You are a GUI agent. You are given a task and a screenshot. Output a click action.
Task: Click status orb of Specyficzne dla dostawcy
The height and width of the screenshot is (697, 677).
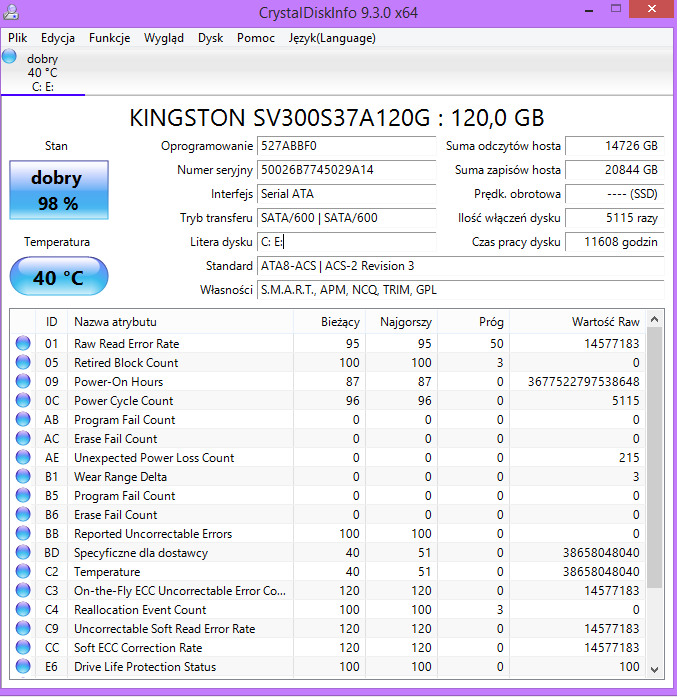23,553
